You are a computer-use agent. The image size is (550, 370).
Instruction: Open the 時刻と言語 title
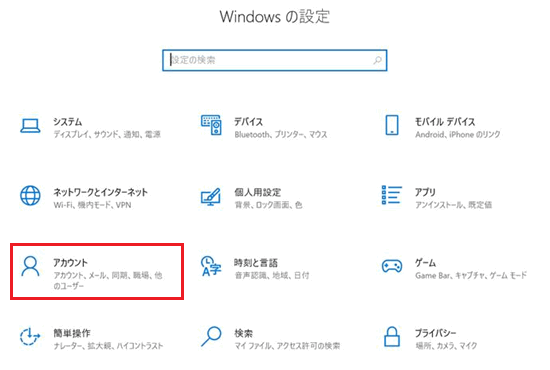(x=256, y=263)
